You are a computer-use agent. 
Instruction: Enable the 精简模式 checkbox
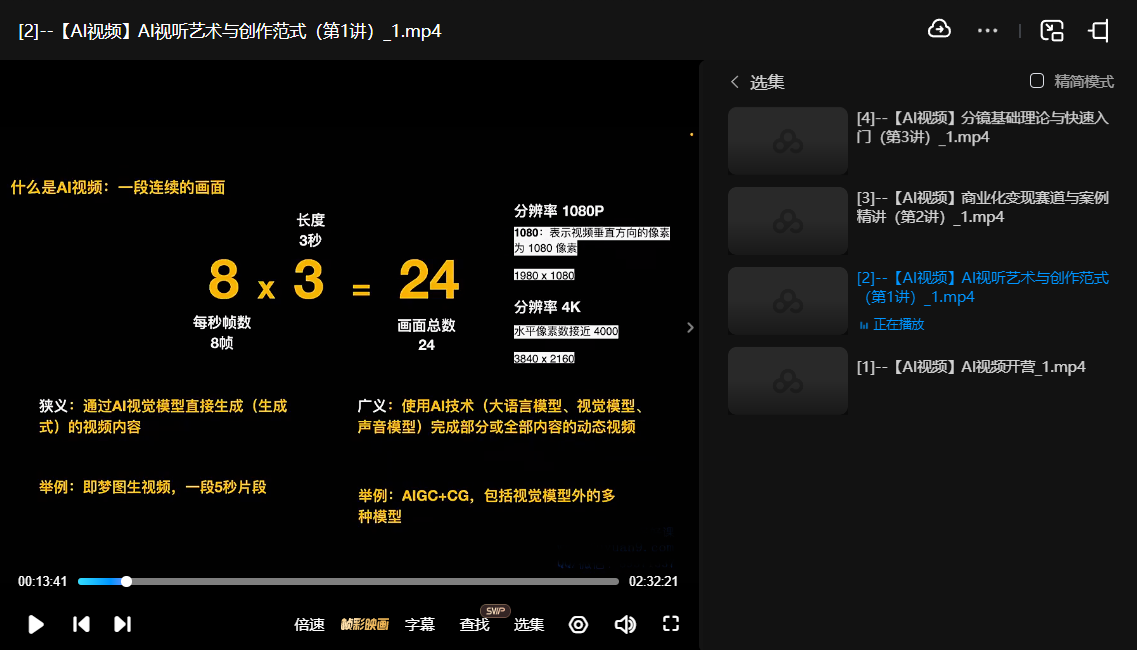pyautogui.click(x=1037, y=81)
